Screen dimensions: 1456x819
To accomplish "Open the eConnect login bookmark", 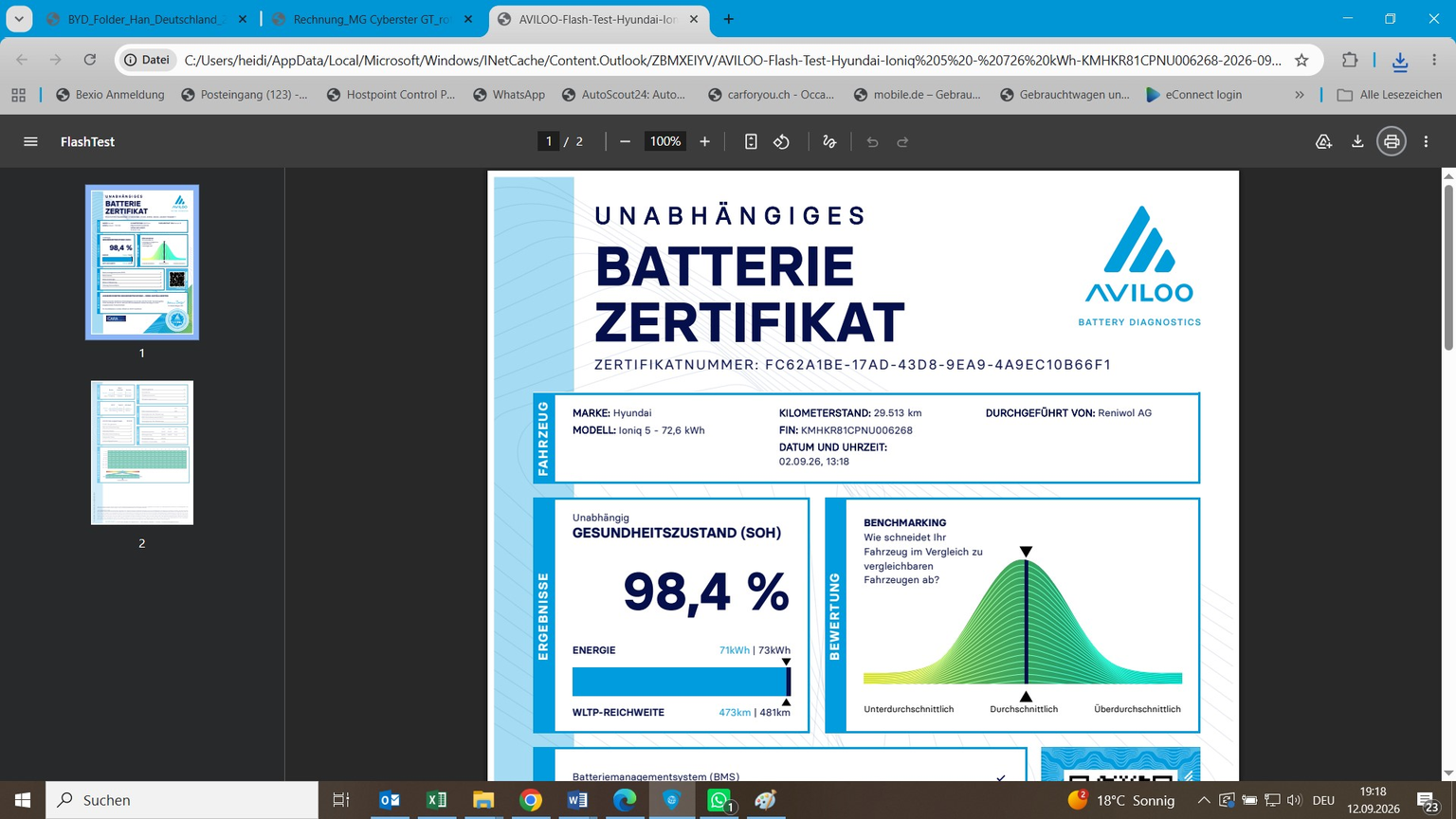I will pyautogui.click(x=1194, y=95).
